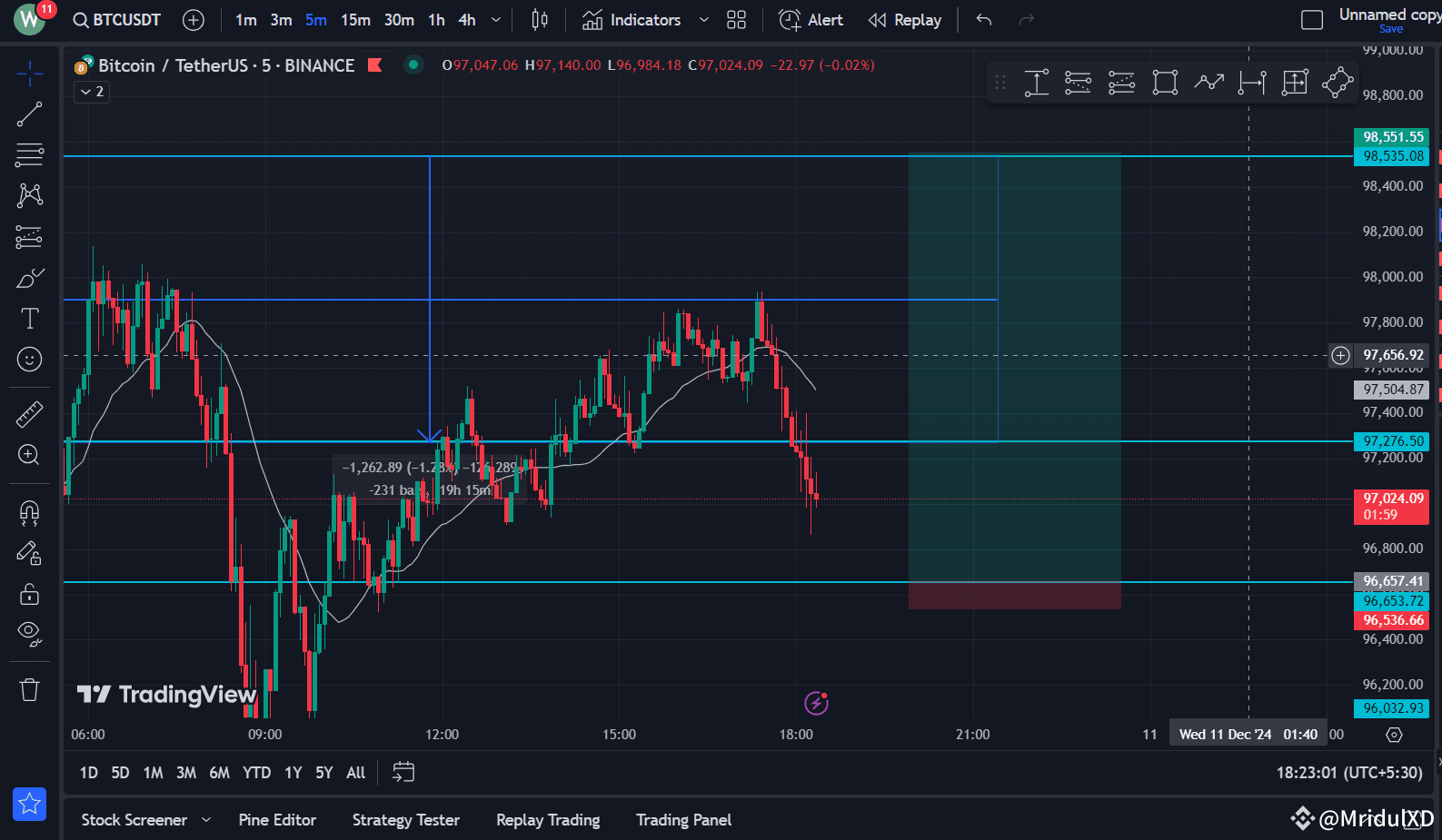Expand the Stock Screener dropdown arrow

206,820
